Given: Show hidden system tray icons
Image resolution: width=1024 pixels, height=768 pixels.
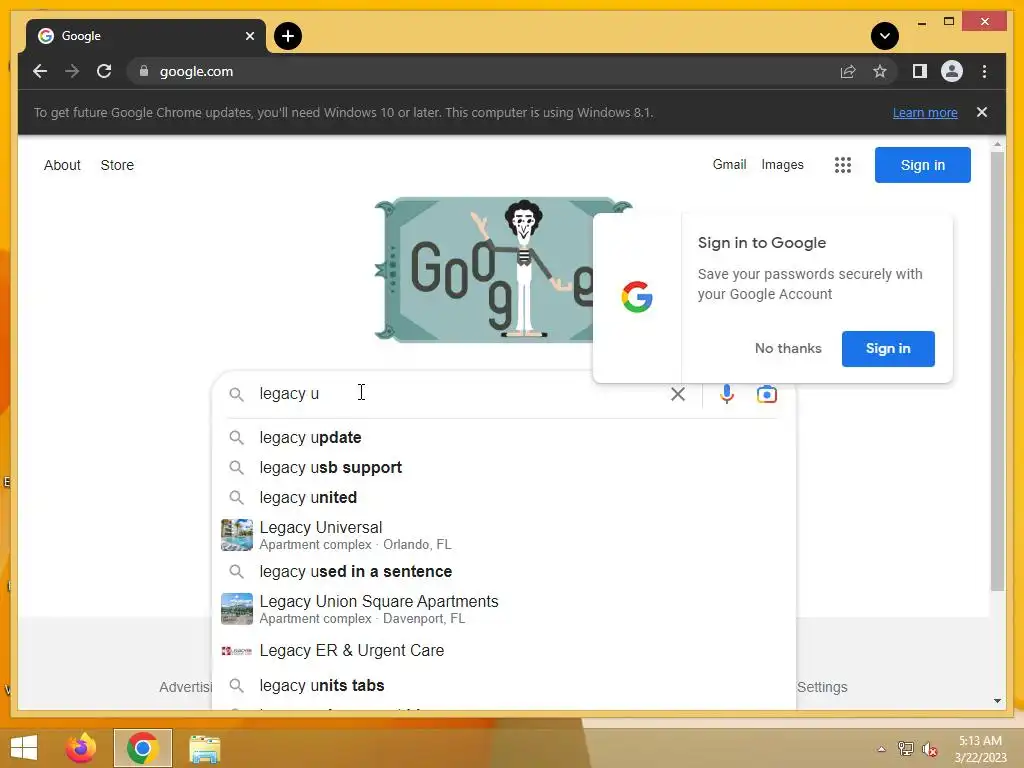Looking at the screenshot, I should pos(881,749).
